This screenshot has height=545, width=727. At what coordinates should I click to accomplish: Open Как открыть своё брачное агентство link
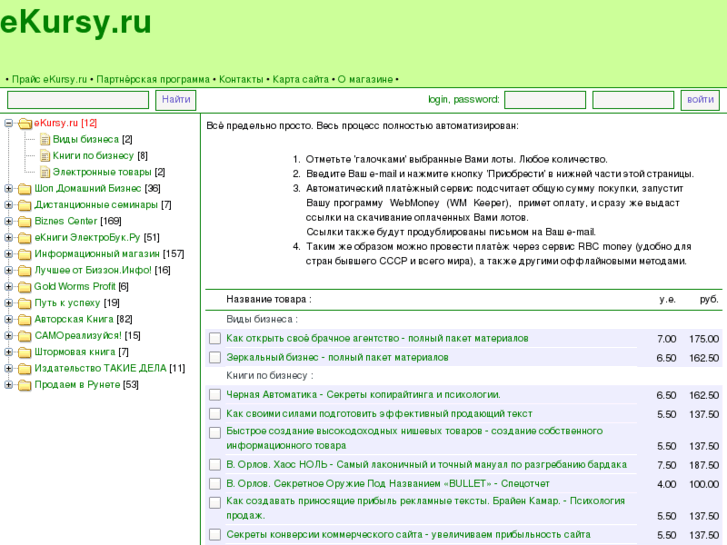point(377,339)
